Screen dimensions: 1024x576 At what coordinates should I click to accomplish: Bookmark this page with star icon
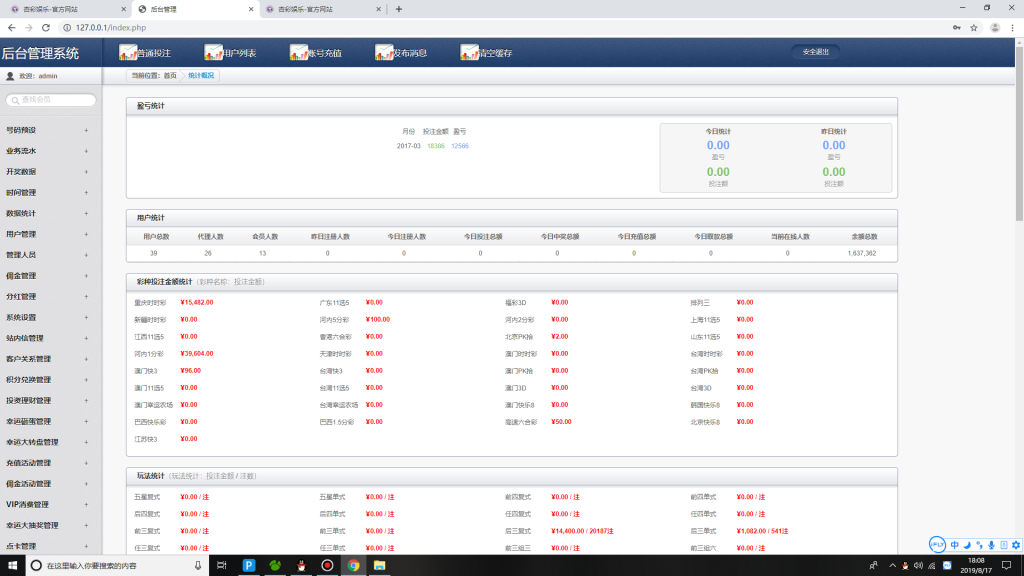(974, 27)
